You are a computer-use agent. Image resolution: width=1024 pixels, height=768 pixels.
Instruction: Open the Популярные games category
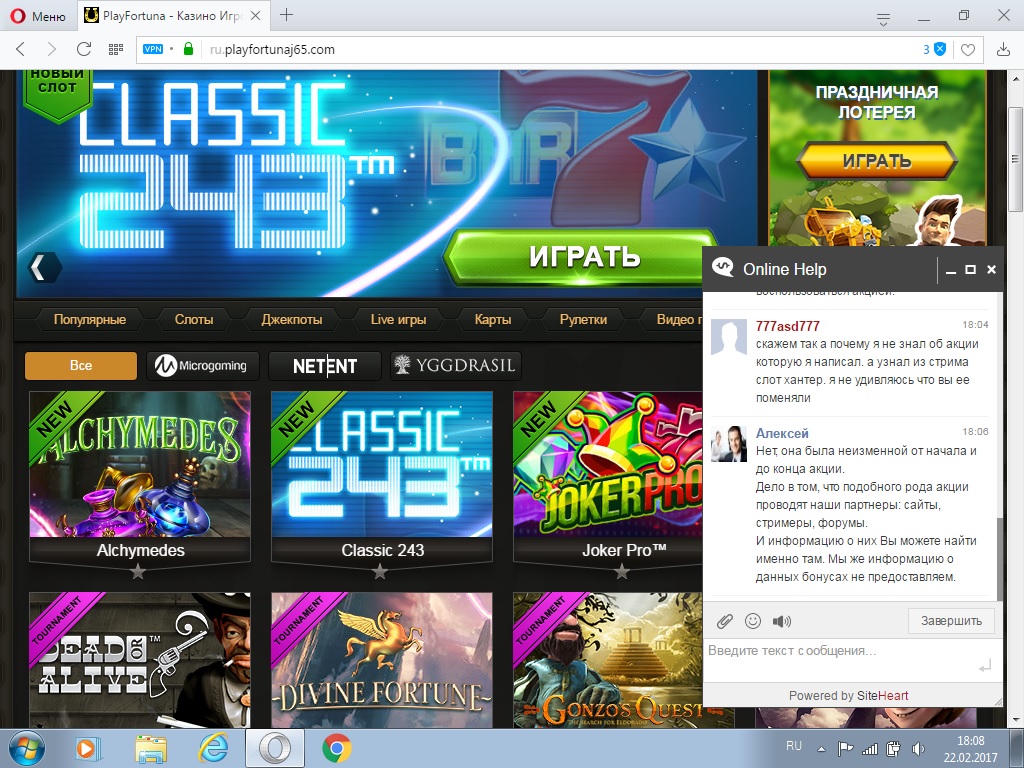89,319
